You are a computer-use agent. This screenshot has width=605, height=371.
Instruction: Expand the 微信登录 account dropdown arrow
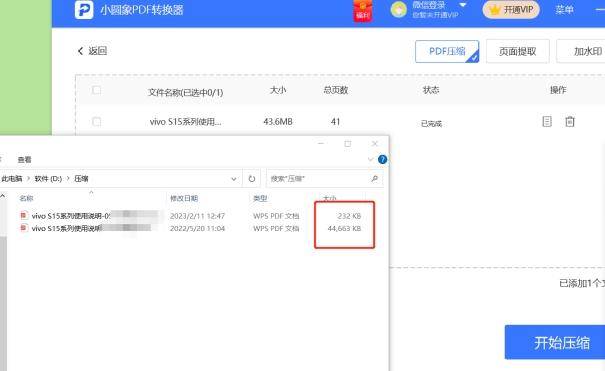(463, 5)
